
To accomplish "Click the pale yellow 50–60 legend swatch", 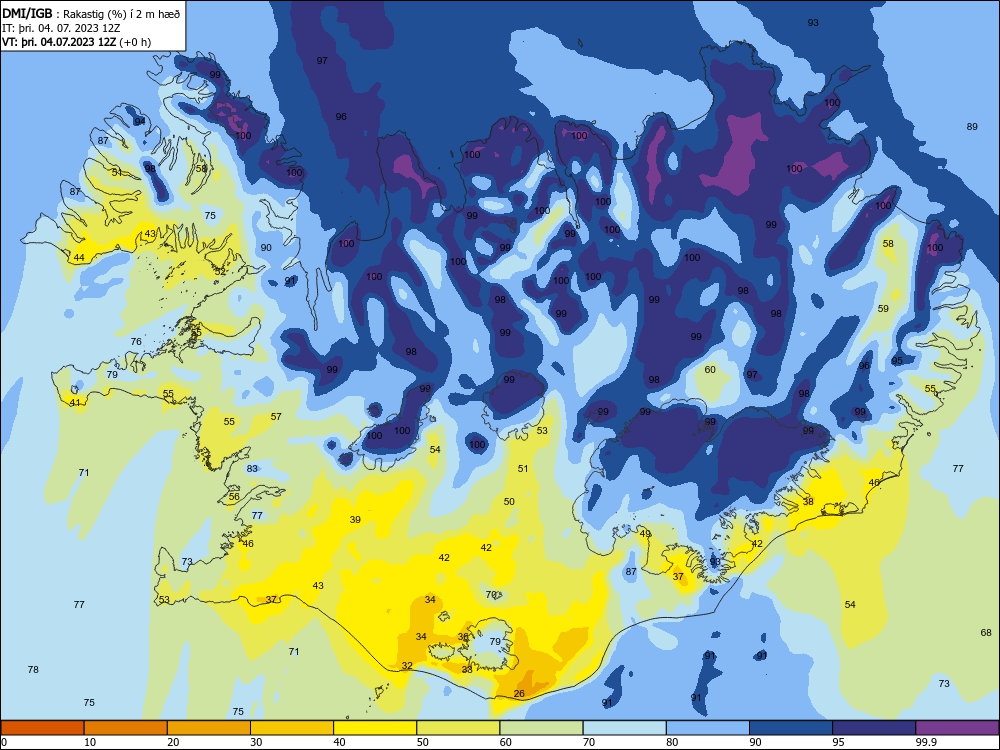I will pyautogui.click(x=458, y=728).
